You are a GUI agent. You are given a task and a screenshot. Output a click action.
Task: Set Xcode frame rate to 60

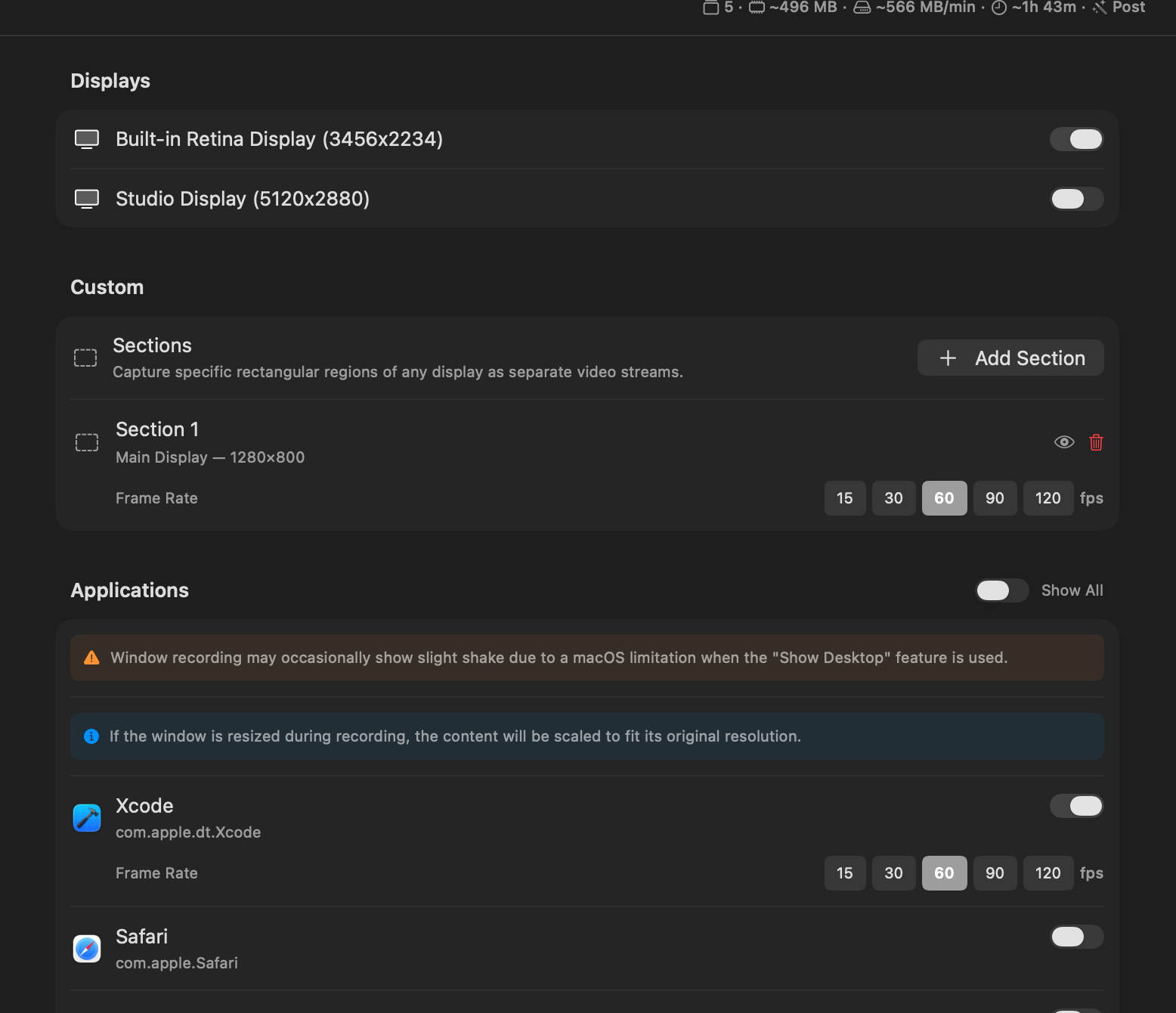tap(944, 873)
